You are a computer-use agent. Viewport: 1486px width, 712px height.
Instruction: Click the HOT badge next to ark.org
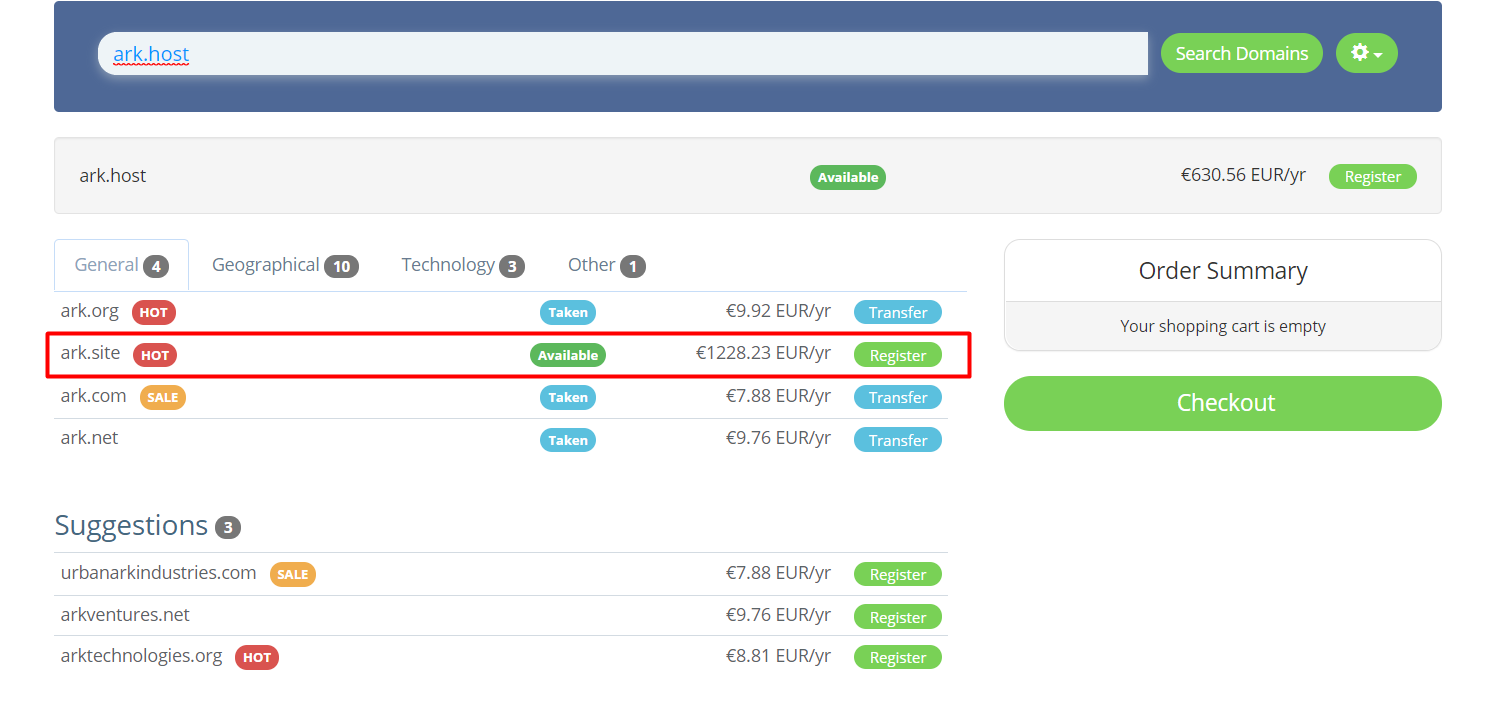(x=153, y=312)
